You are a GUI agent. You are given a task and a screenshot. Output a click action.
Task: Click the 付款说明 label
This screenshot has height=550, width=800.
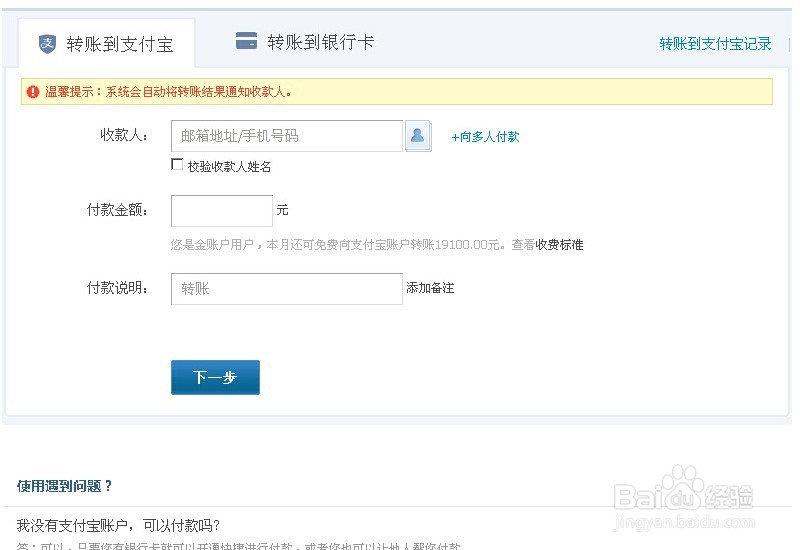click(117, 288)
